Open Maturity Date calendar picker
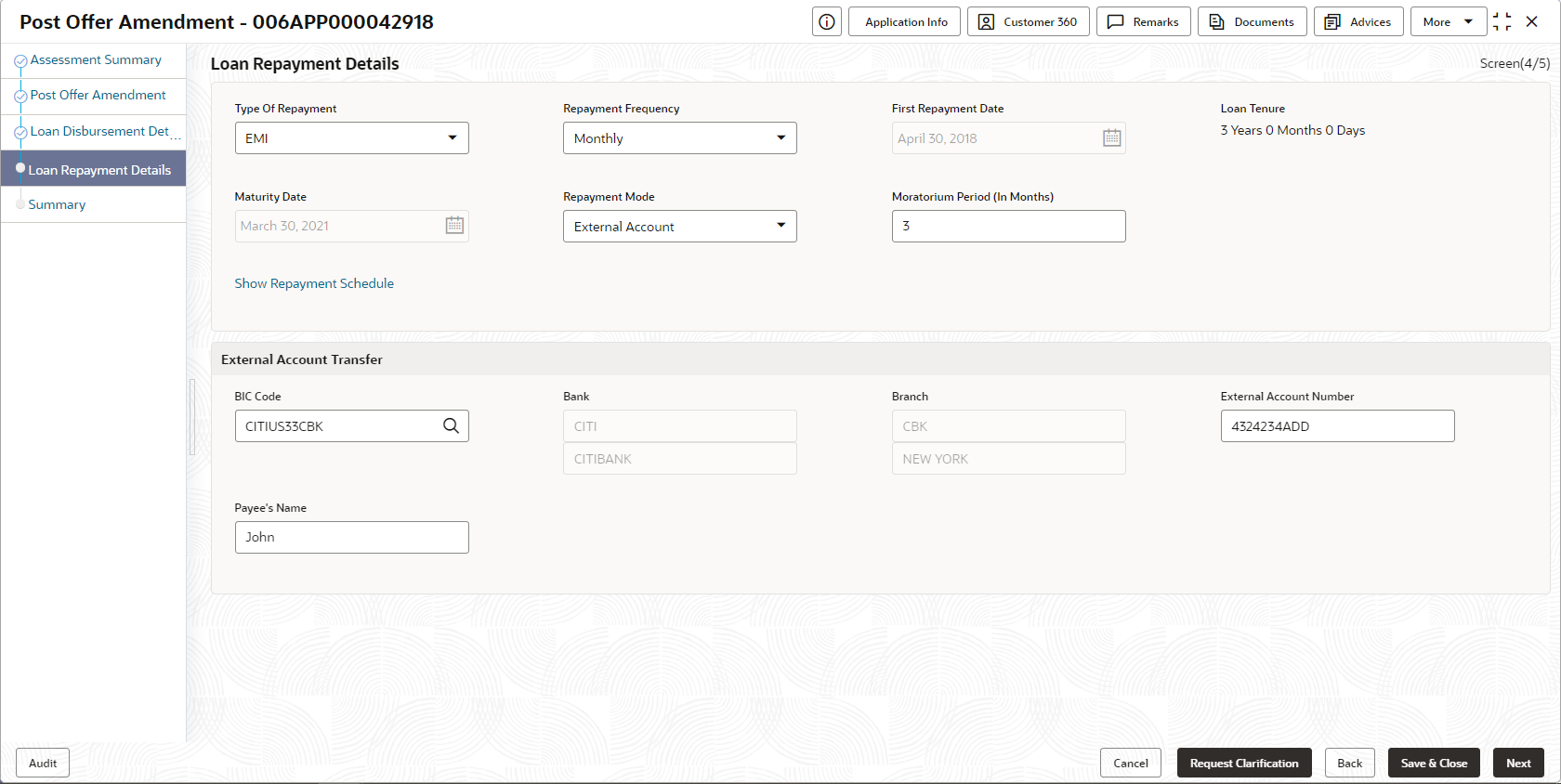Image resolution: width=1561 pixels, height=784 pixels. (x=454, y=226)
